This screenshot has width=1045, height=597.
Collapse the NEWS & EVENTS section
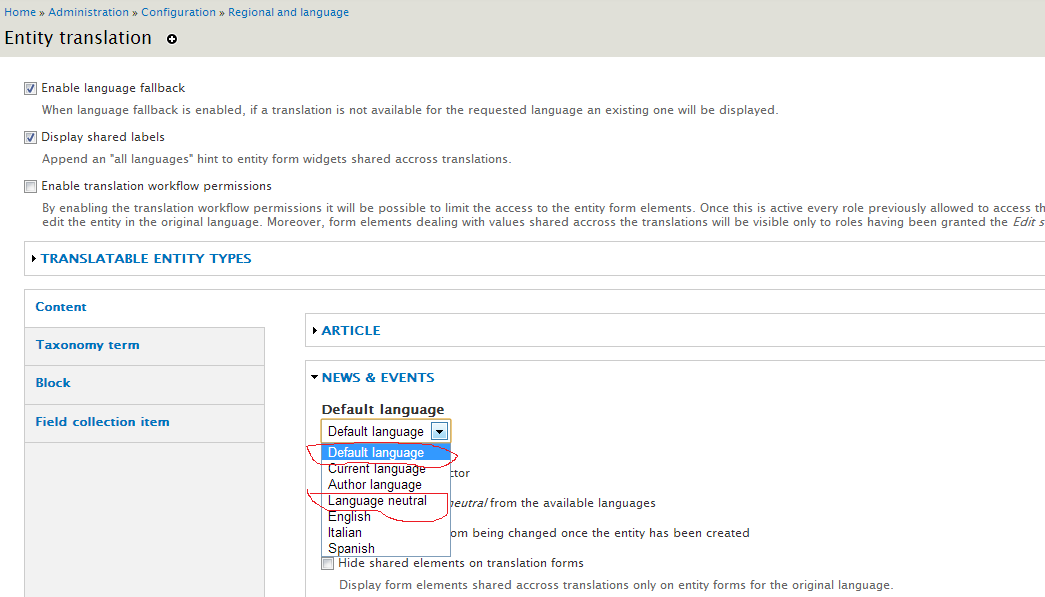pyautogui.click(x=377, y=377)
